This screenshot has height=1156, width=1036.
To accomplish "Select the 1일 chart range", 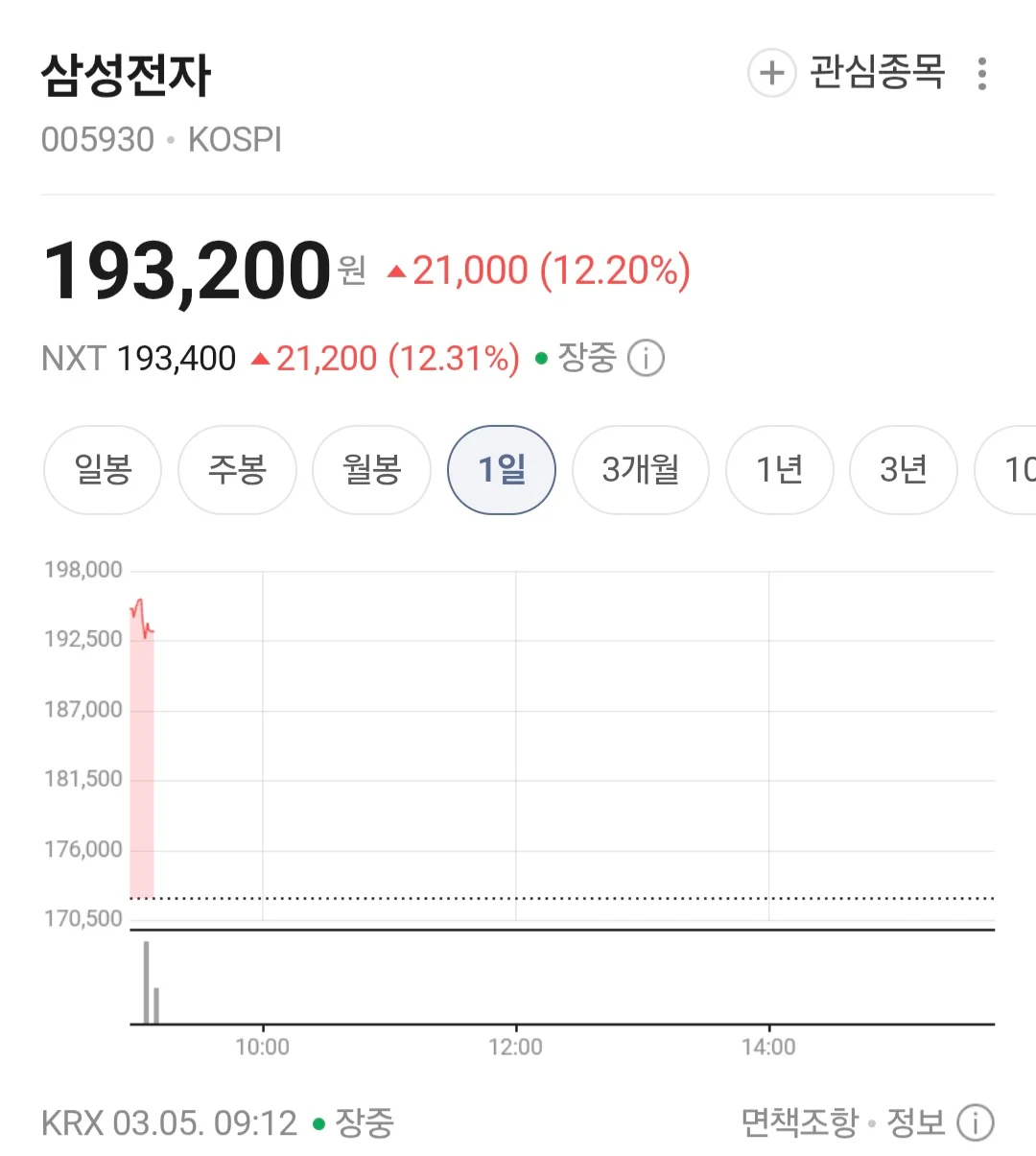I will click(502, 470).
